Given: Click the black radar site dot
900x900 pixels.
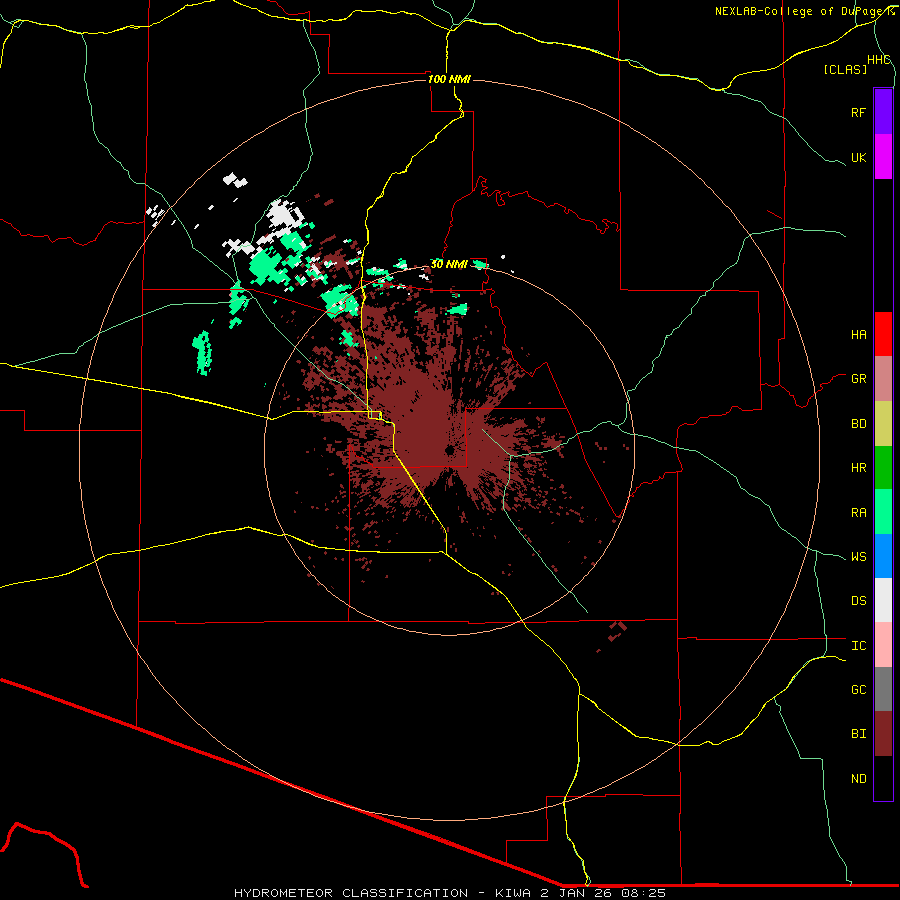Looking at the screenshot, I should click(449, 451).
